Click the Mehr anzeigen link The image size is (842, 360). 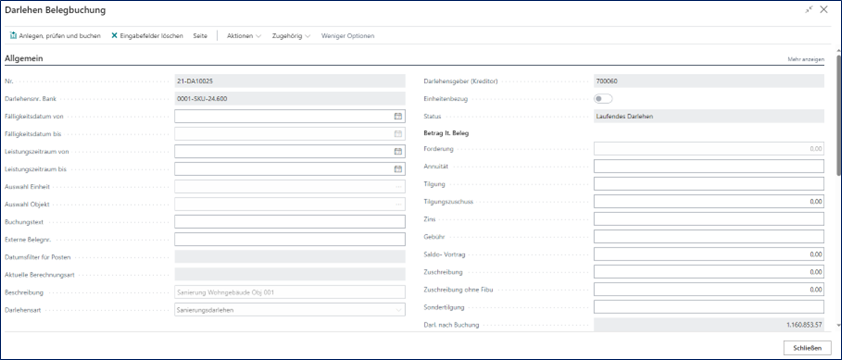pyautogui.click(x=805, y=59)
